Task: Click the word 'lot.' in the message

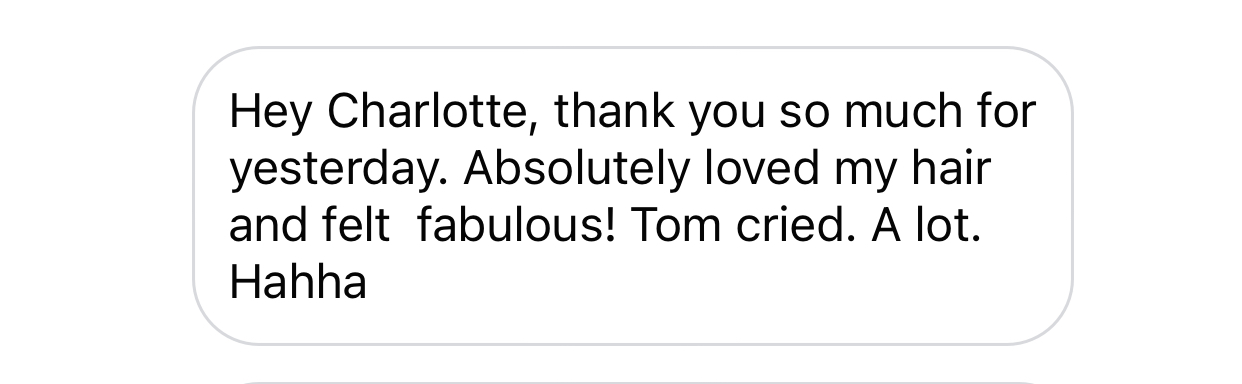Action: tap(949, 226)
